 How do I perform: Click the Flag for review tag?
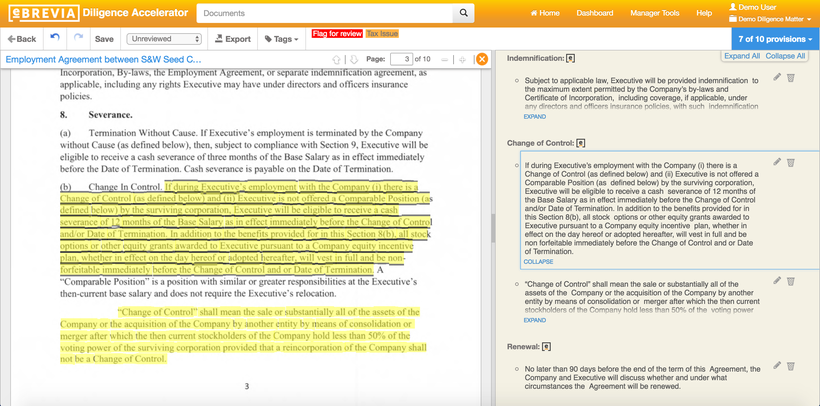[337, 33]
